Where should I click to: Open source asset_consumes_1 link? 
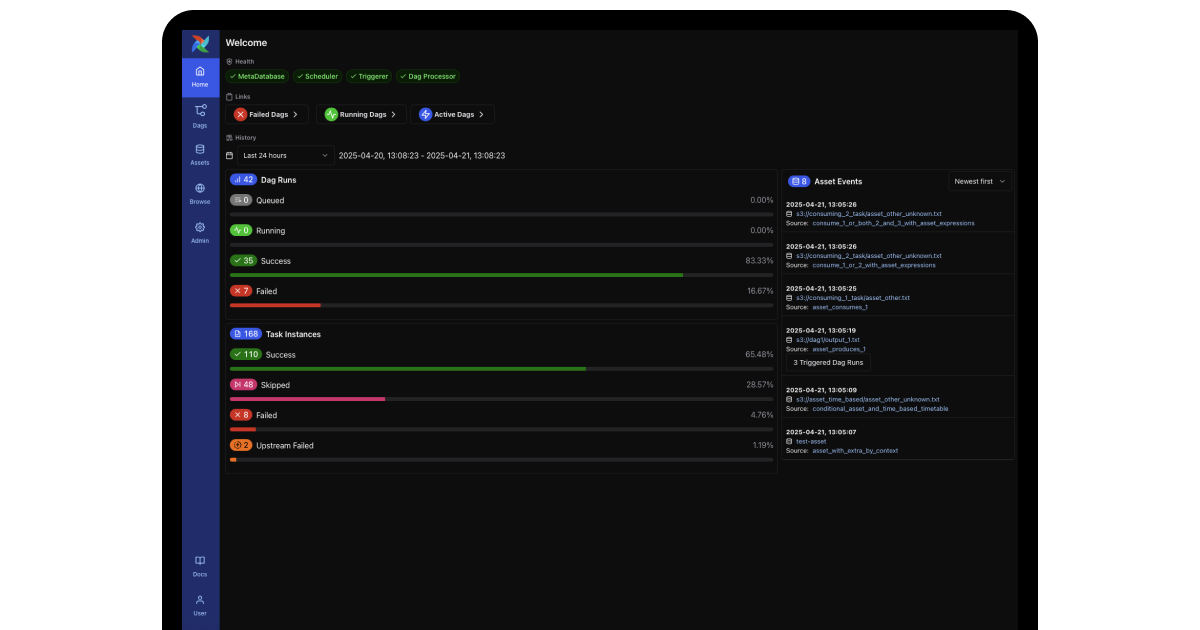pos(840,307)
